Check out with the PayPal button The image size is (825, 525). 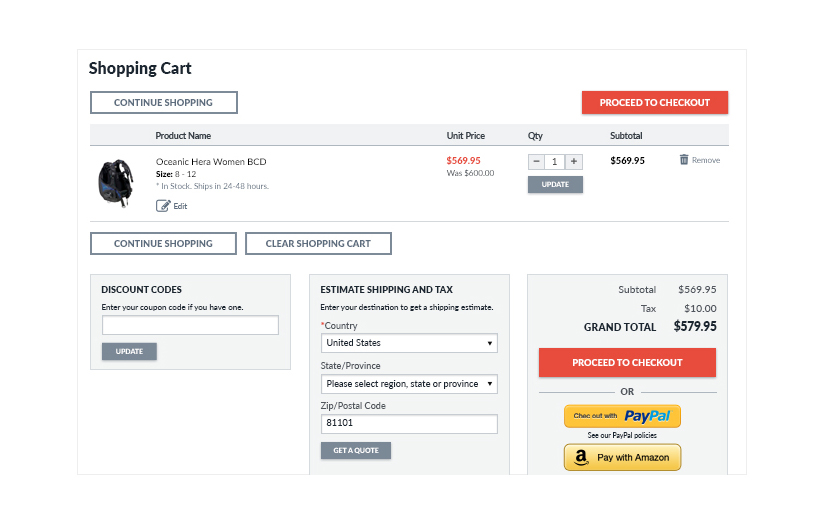(622, 416)
